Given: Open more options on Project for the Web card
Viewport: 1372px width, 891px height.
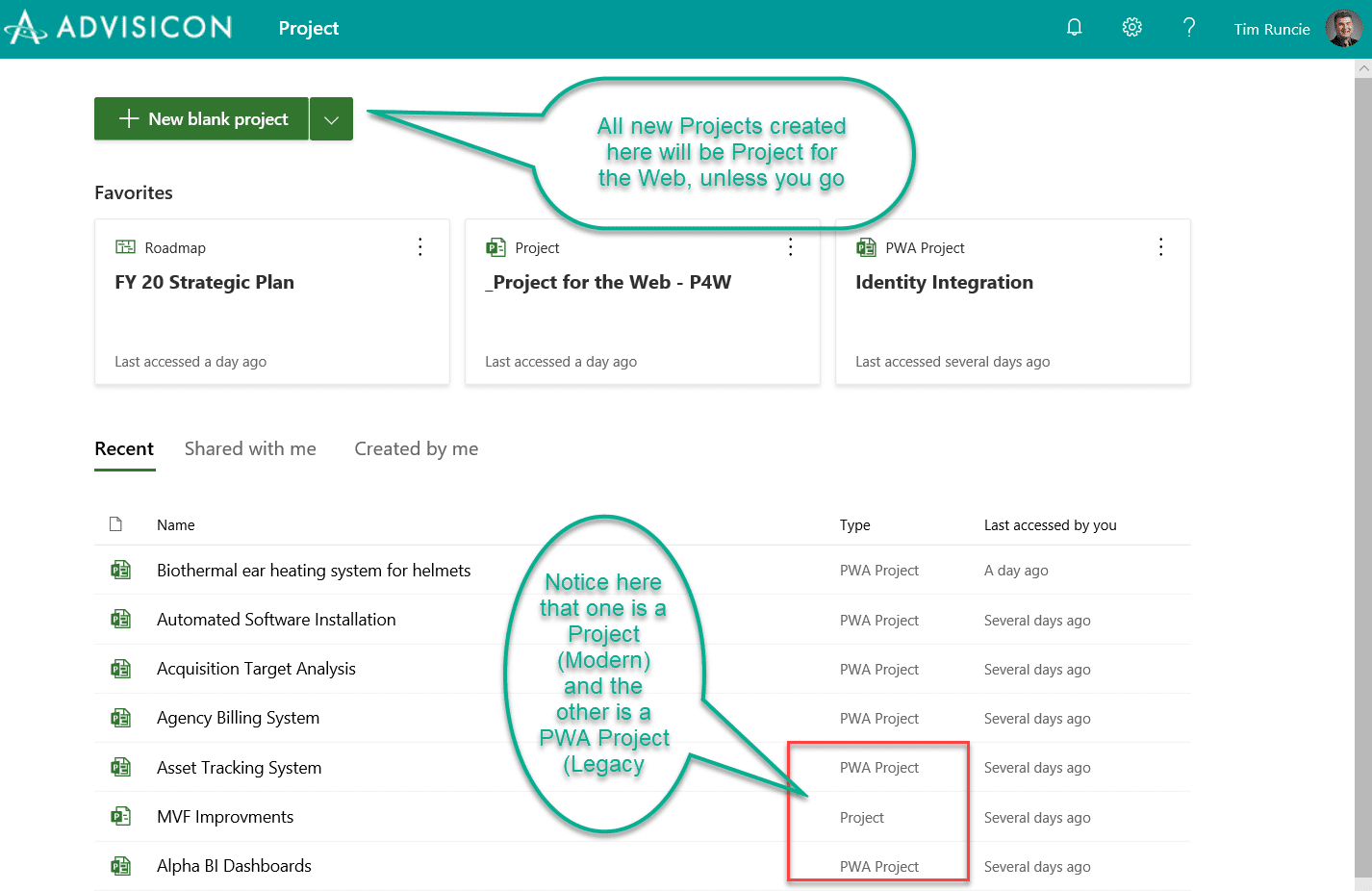Looking at the screenshot, I should click(791, 247).
